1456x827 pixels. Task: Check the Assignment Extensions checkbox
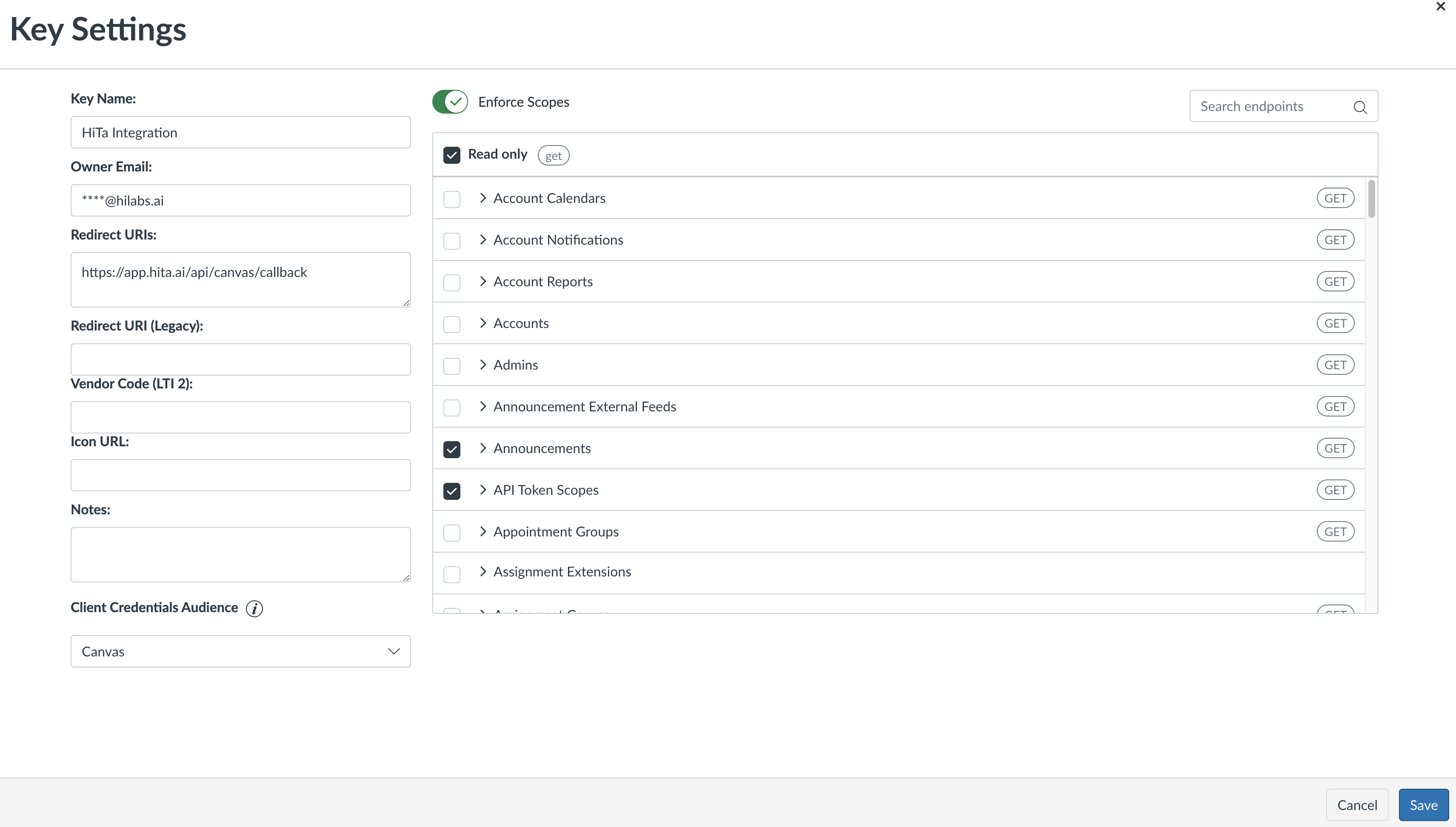[x=451, y=574]
